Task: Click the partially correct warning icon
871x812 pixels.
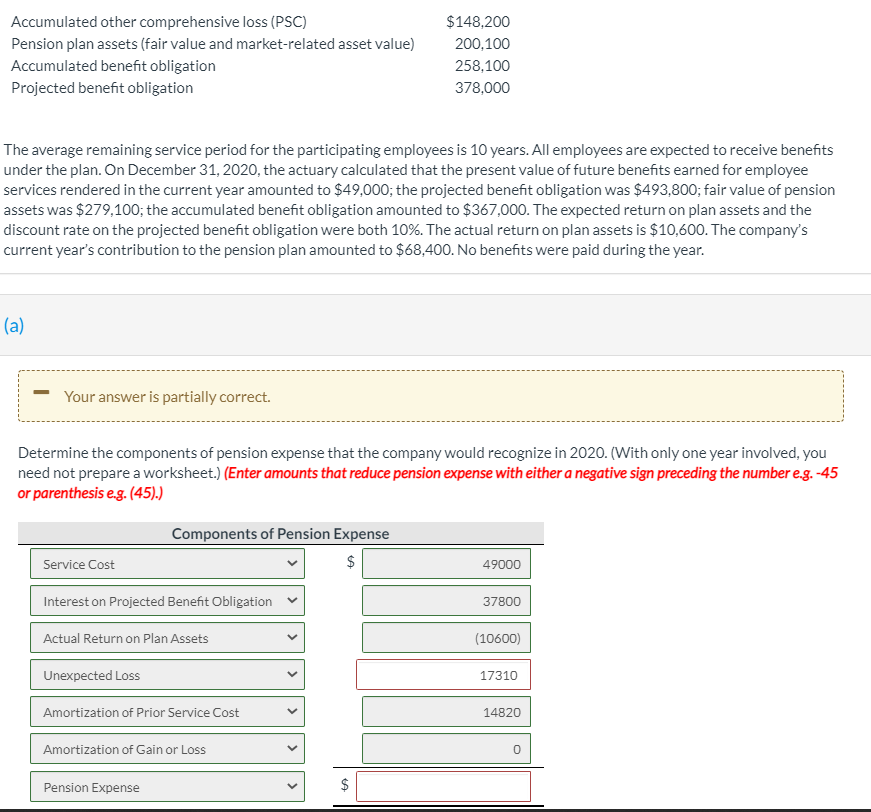Action: pos(40,395)
